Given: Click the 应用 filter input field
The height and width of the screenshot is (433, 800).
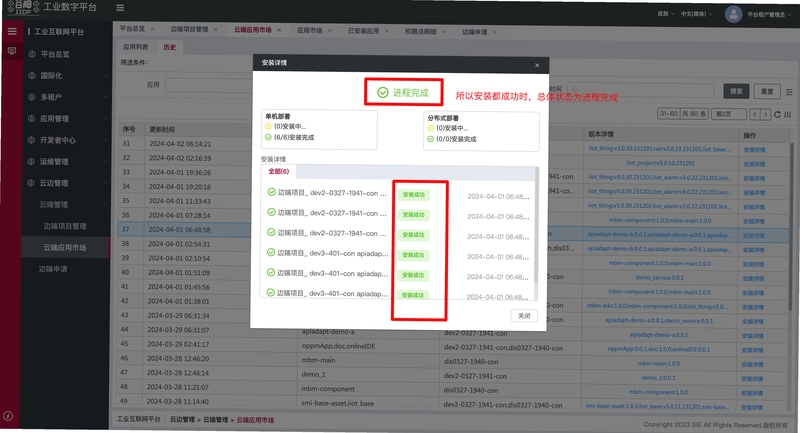Looking at the screenshot, I should 209,85.
